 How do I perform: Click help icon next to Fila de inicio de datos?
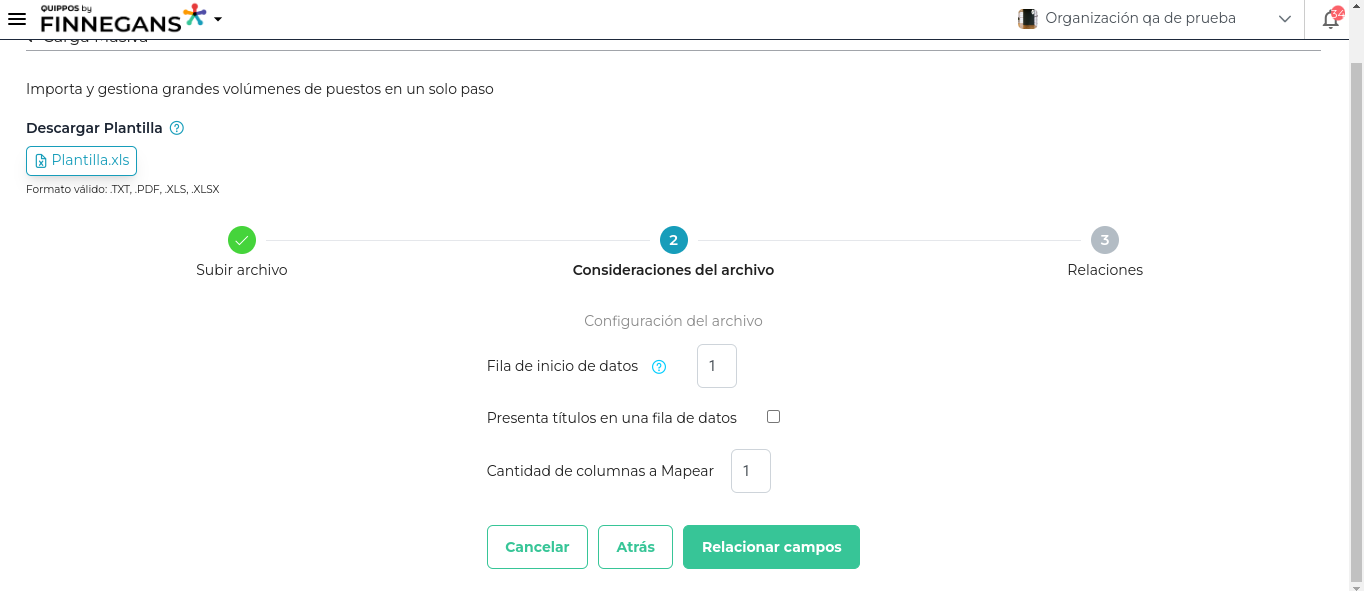click(659, 367)
